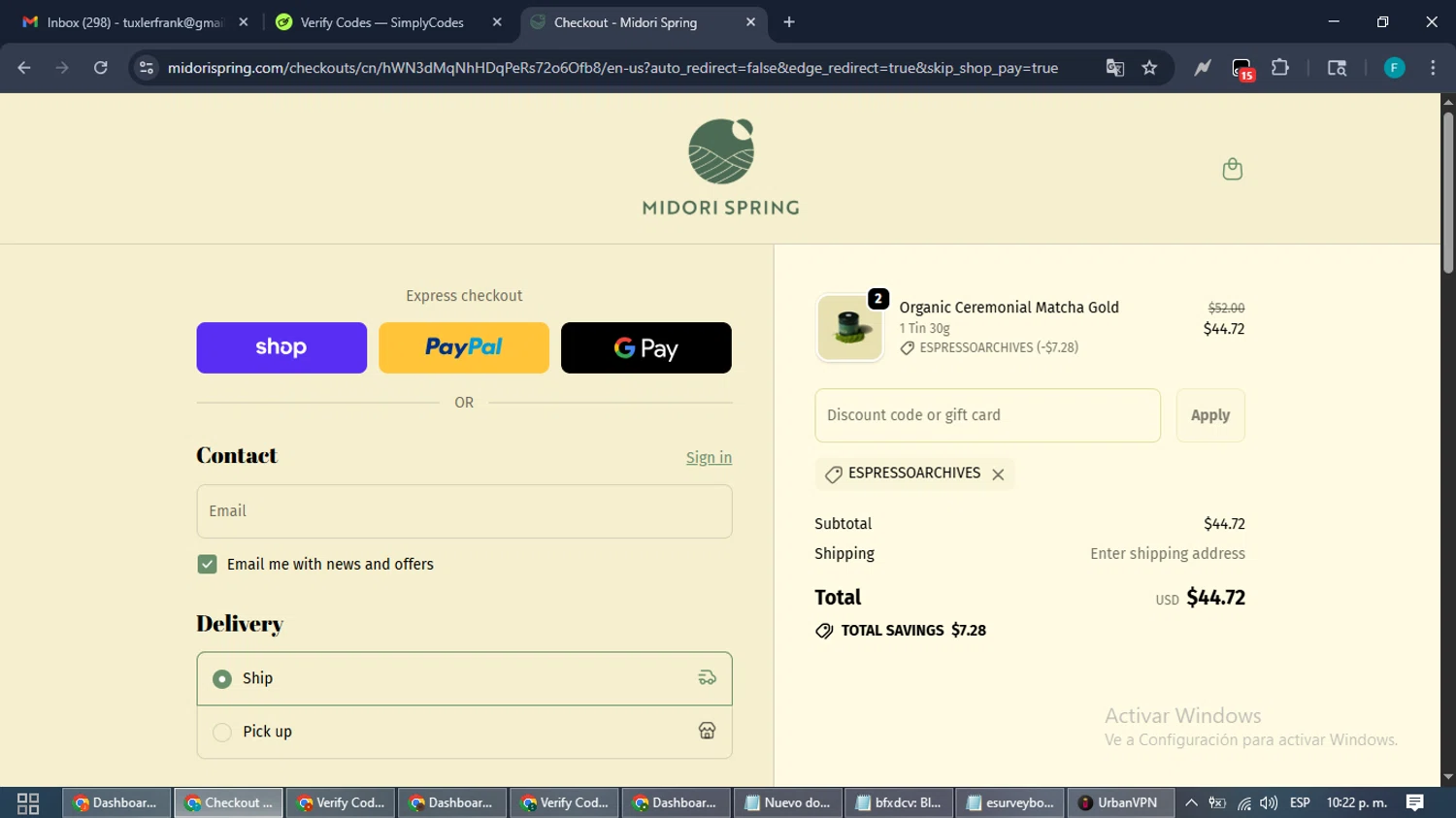Click the vertical page scrollbar thumb

coord(1448,192)
